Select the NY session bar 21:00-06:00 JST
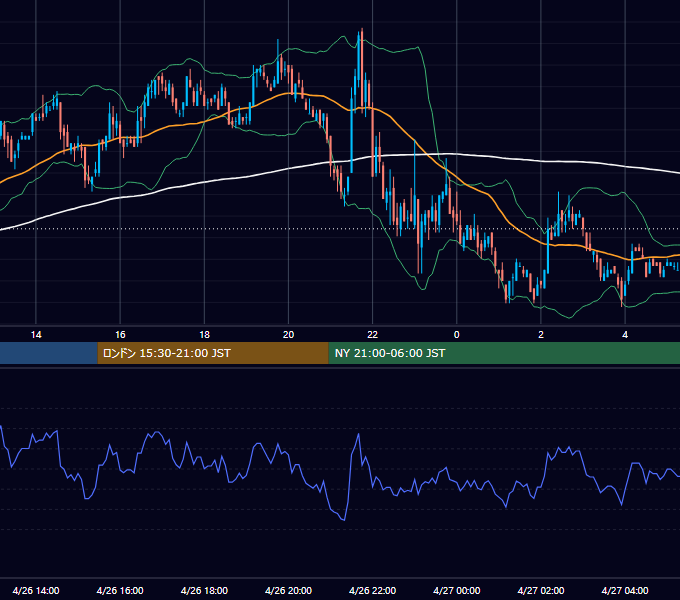 click(504, 353)
